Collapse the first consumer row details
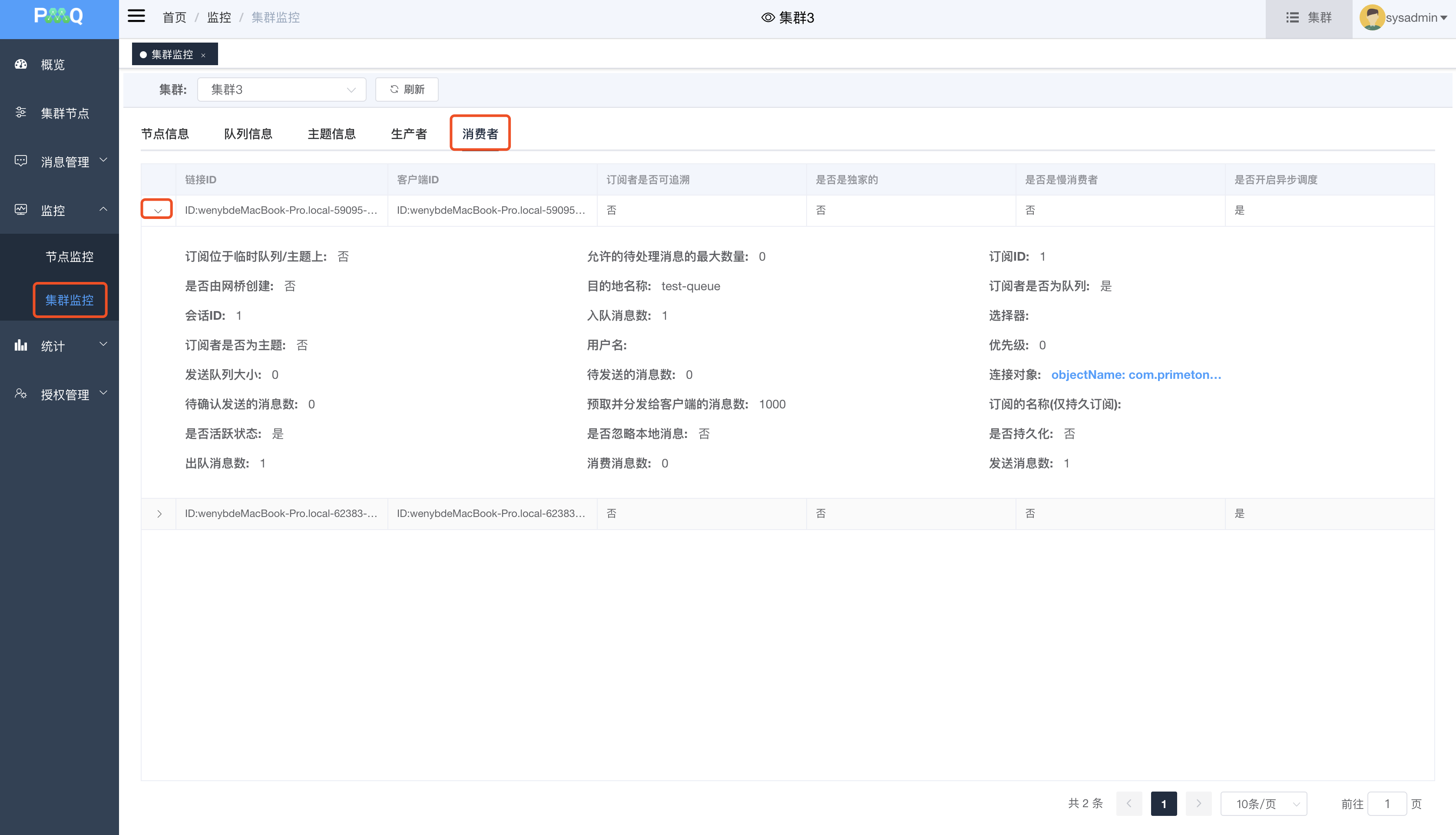Image resolution: width=1456 pixels, height=835 pixels. pos(158,210)
